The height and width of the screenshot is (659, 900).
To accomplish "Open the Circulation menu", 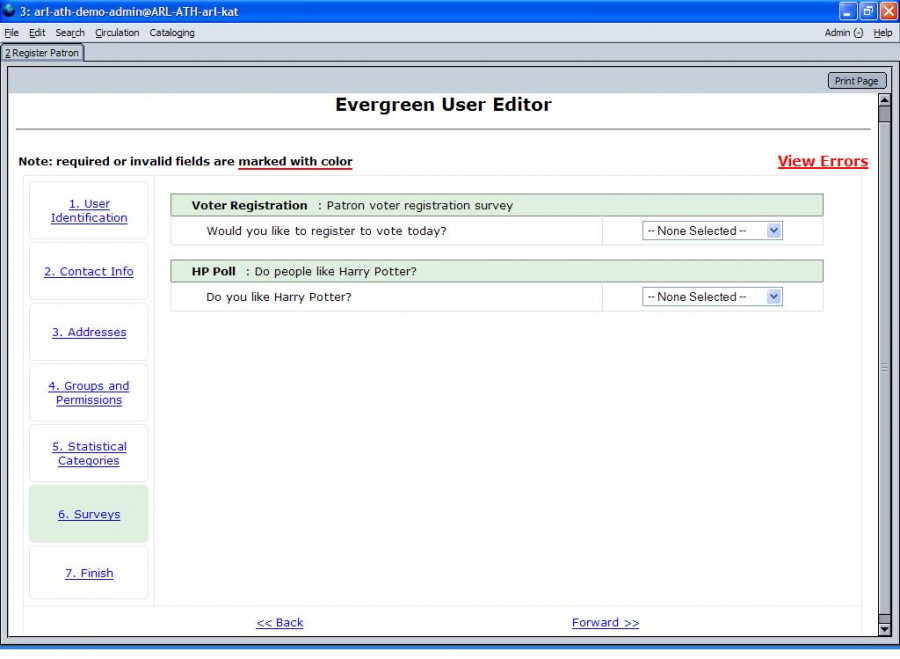I will pos(117,33).
